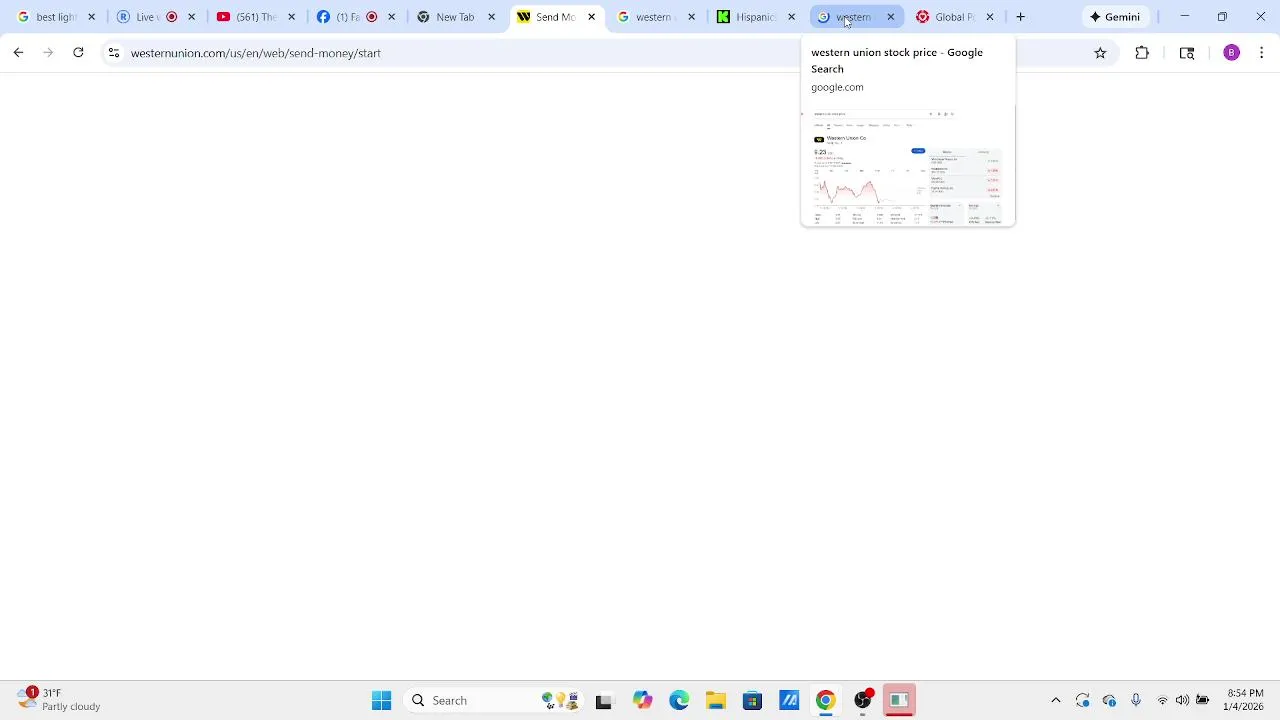This screenshot has height=720, width=1280.
Task: Click the forward navigation arrow
Action: pos(48,53)
